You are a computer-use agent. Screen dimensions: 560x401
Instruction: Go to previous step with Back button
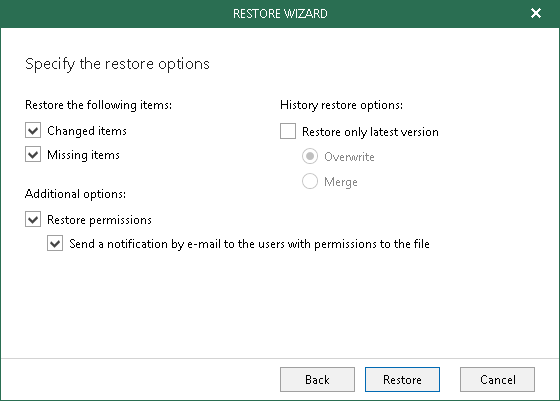pyautogui.click(x=317, y=379)
